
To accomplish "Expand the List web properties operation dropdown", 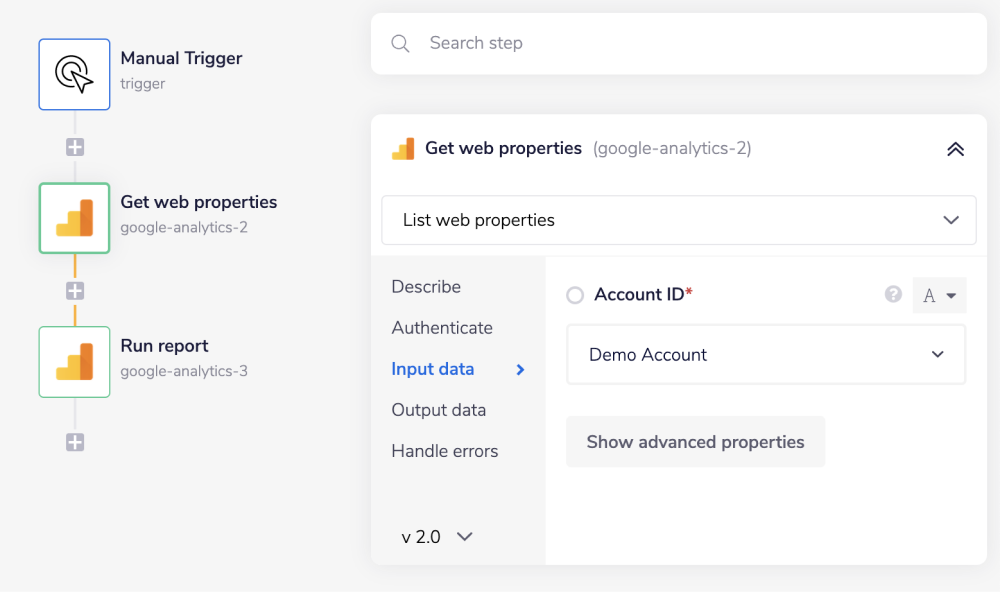I will (678, 220).
